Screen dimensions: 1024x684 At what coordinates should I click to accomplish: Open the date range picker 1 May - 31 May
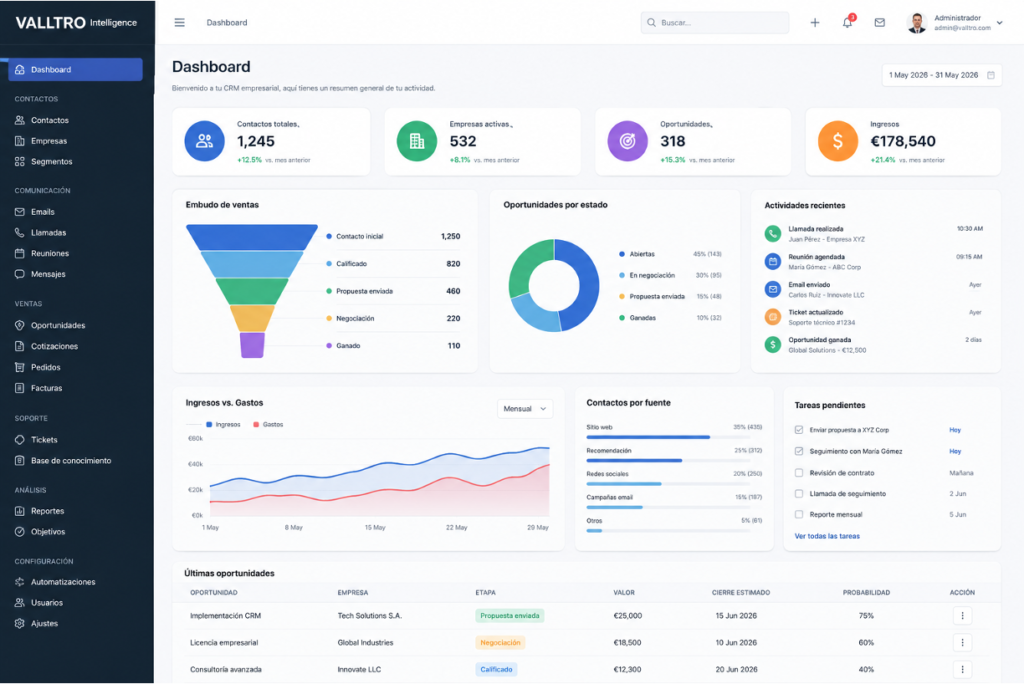click(x=941, y=75)
